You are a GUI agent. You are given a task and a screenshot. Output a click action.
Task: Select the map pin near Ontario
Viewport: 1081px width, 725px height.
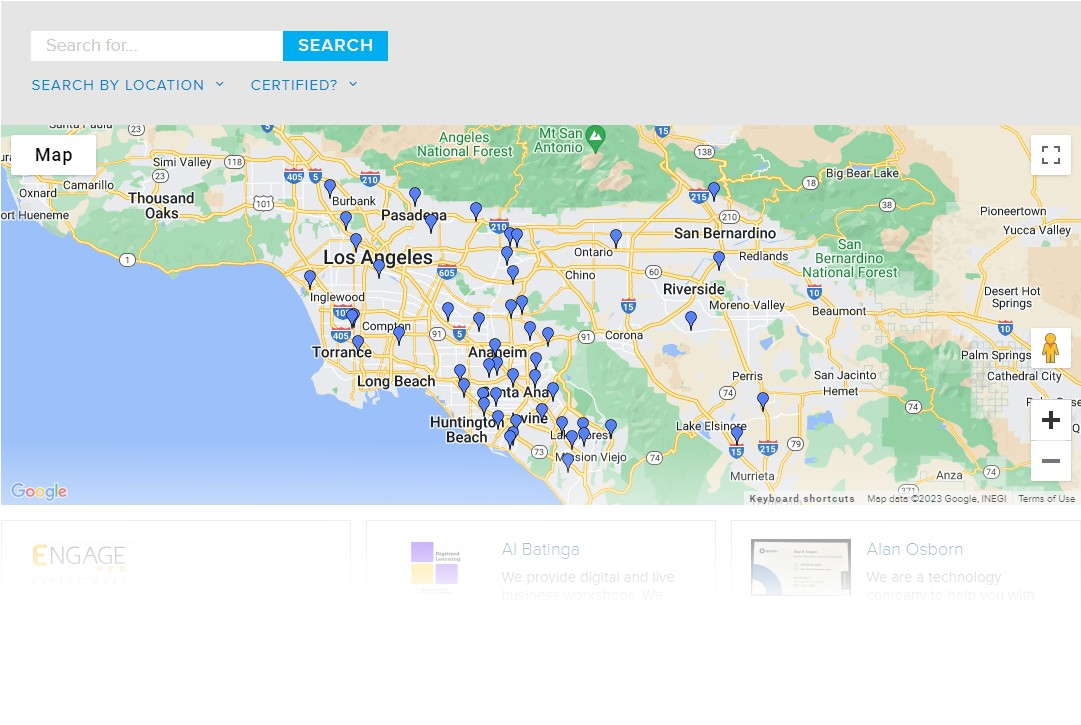tap(616, 238)
